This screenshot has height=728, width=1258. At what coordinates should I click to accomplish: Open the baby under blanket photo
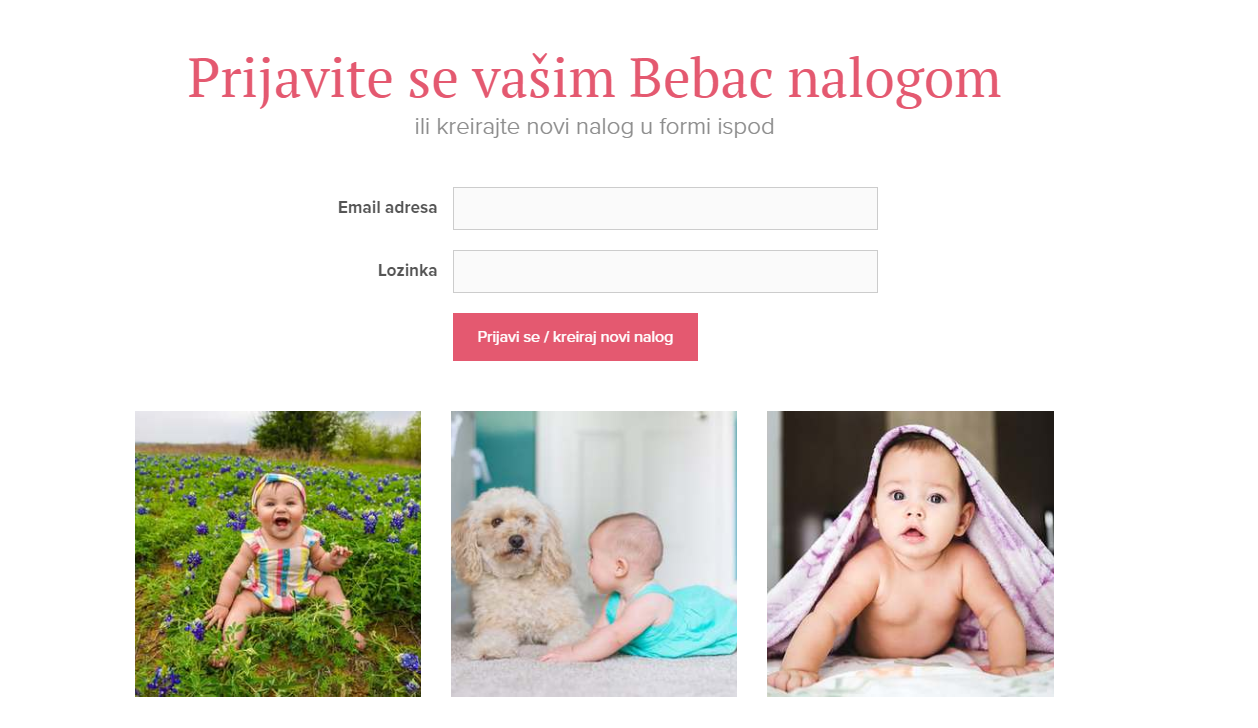910,553
